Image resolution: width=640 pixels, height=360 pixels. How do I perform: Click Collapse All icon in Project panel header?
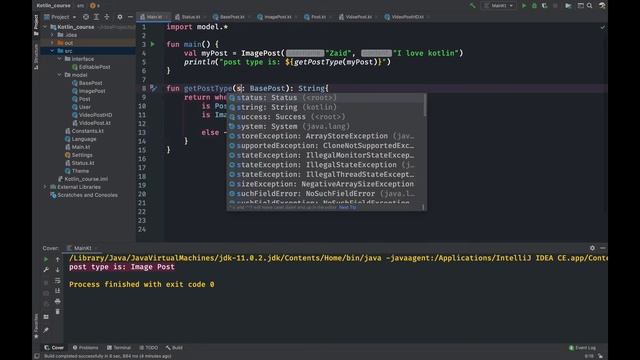(x=107, y=17)
